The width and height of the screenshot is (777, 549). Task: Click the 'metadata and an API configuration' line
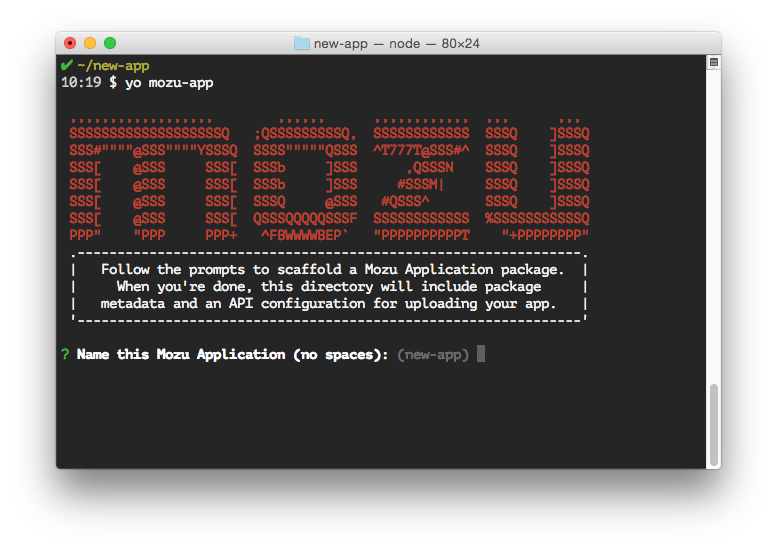(x=328, y=304)
